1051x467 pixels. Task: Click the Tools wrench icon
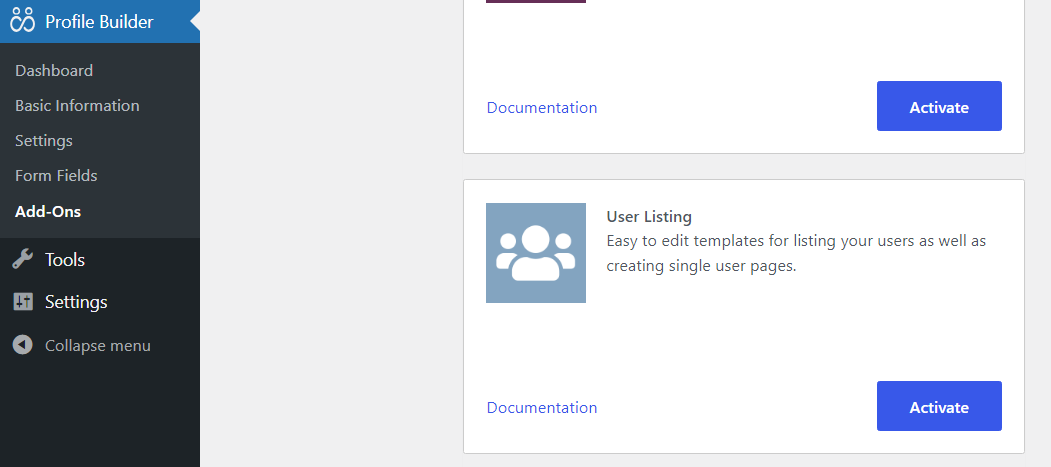(x=23, y=259)
